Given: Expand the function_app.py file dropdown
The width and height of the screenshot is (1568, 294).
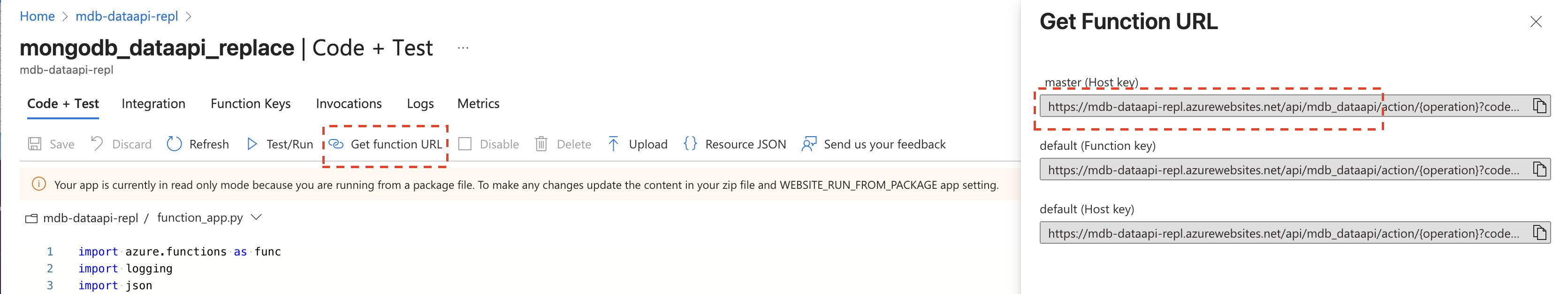Looking at the screenshot, I should click(x=258, y=217).
